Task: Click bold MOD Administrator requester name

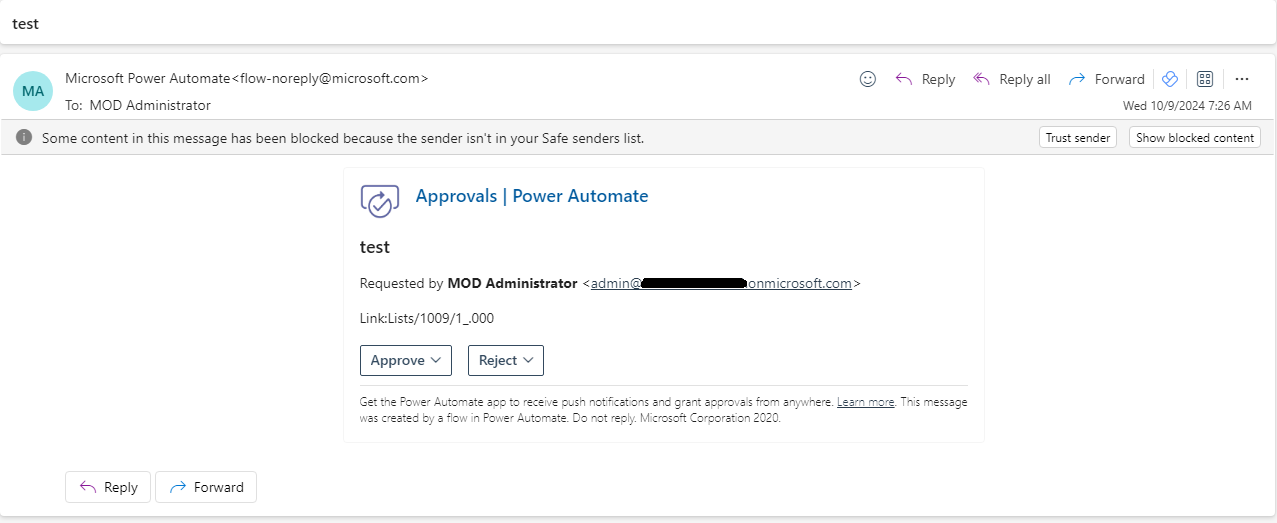Action: tap(512, 283)
